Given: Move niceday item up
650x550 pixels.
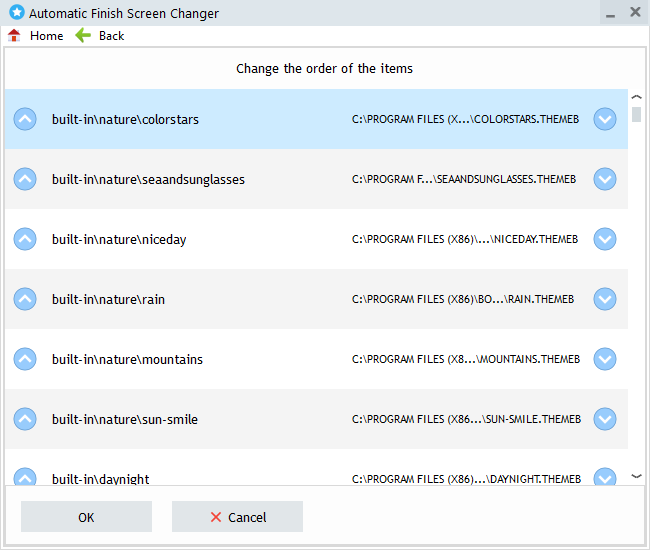Looking at the screenshot, I should (25, 239).
